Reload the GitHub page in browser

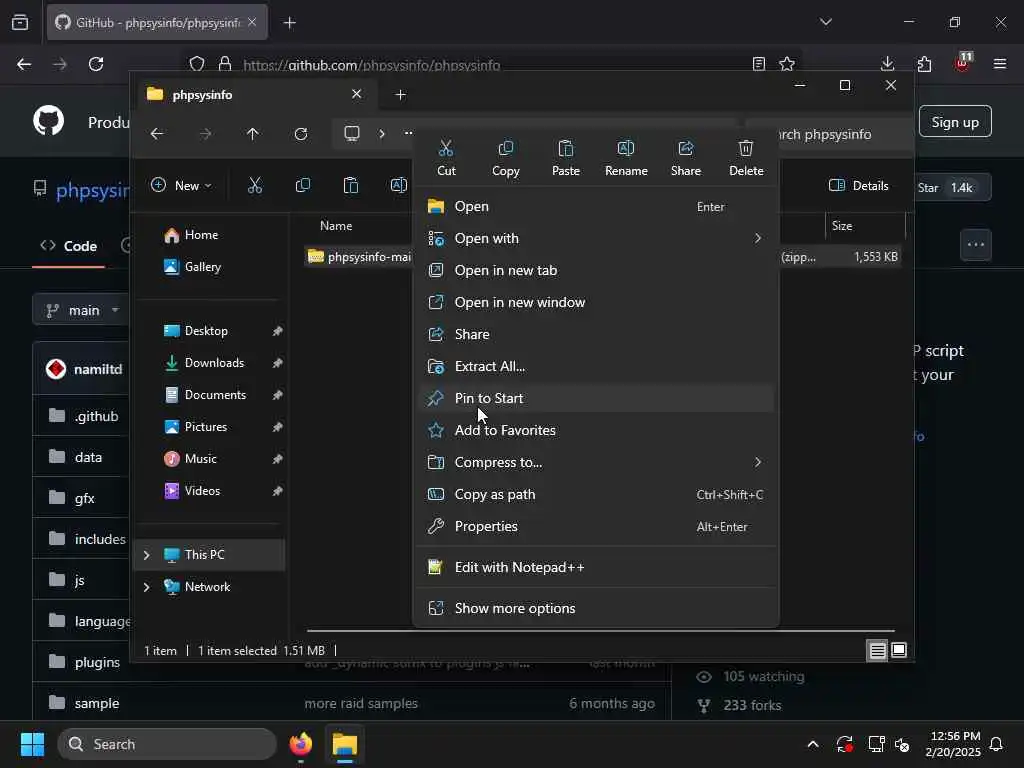(96, 64)
